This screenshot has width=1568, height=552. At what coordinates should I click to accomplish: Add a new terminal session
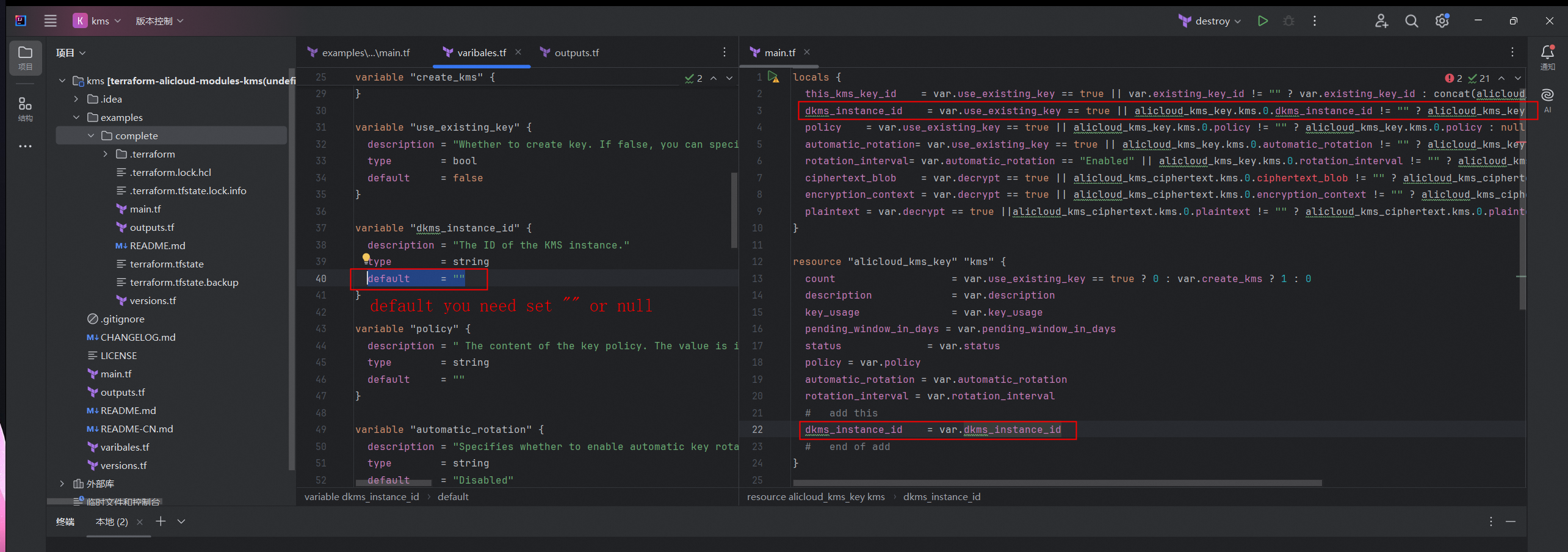point(161,521)
